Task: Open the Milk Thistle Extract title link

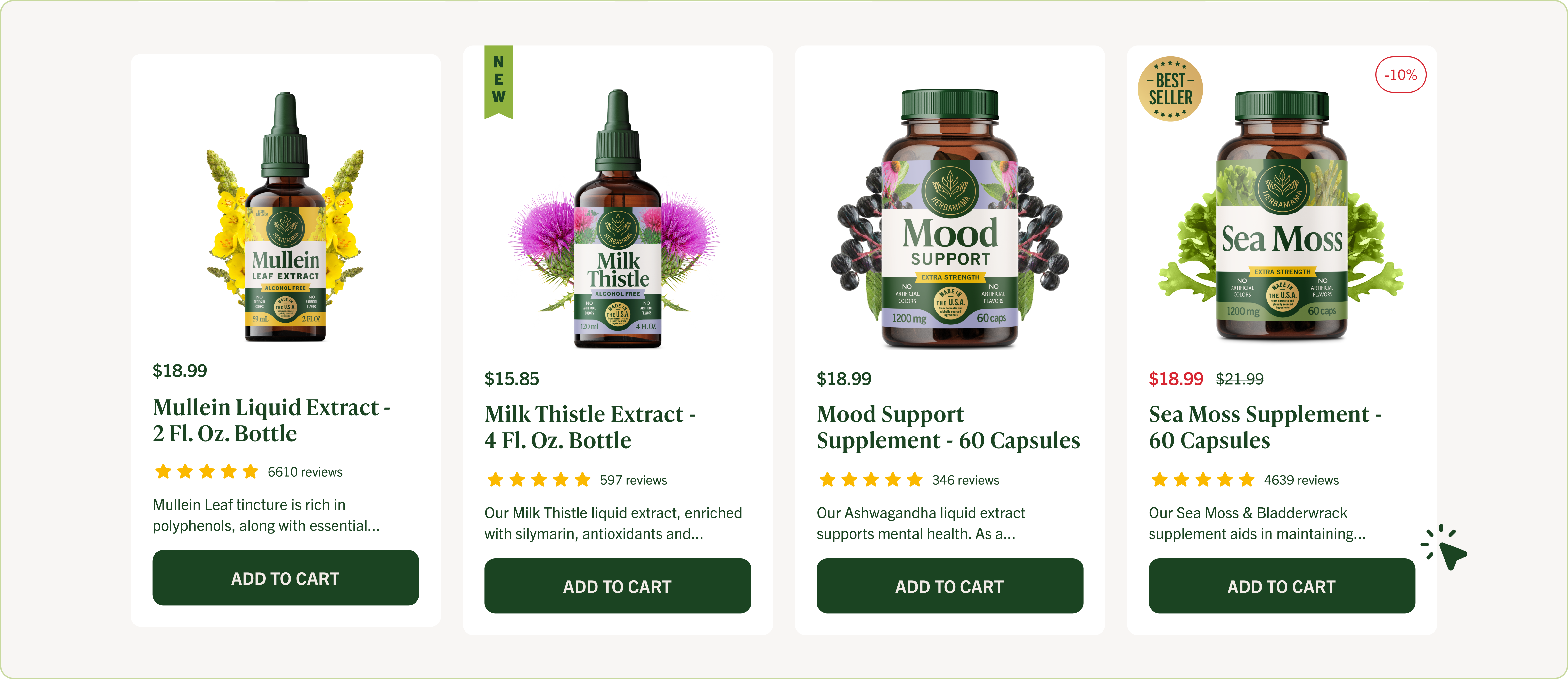Action: click(x=590, y=427)
